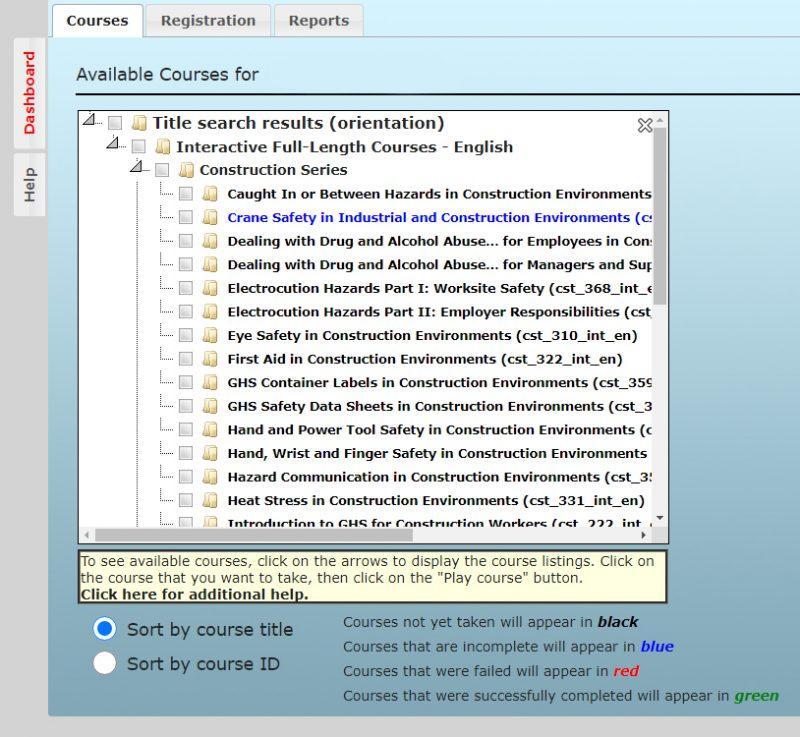Click the X icon to dismiss search results
This screenshot has width=800, height=737.
(x=647, y=126)
